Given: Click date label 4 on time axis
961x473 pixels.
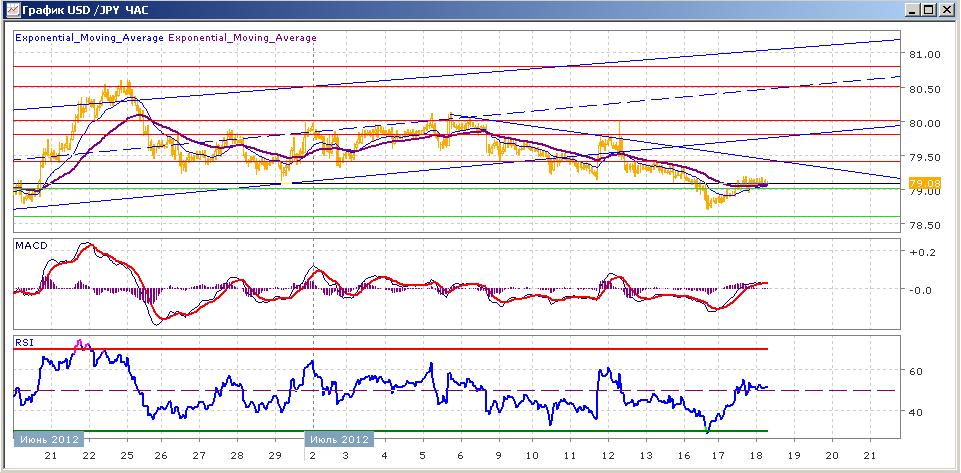Looking at the screenshot, I should (384, 456).
